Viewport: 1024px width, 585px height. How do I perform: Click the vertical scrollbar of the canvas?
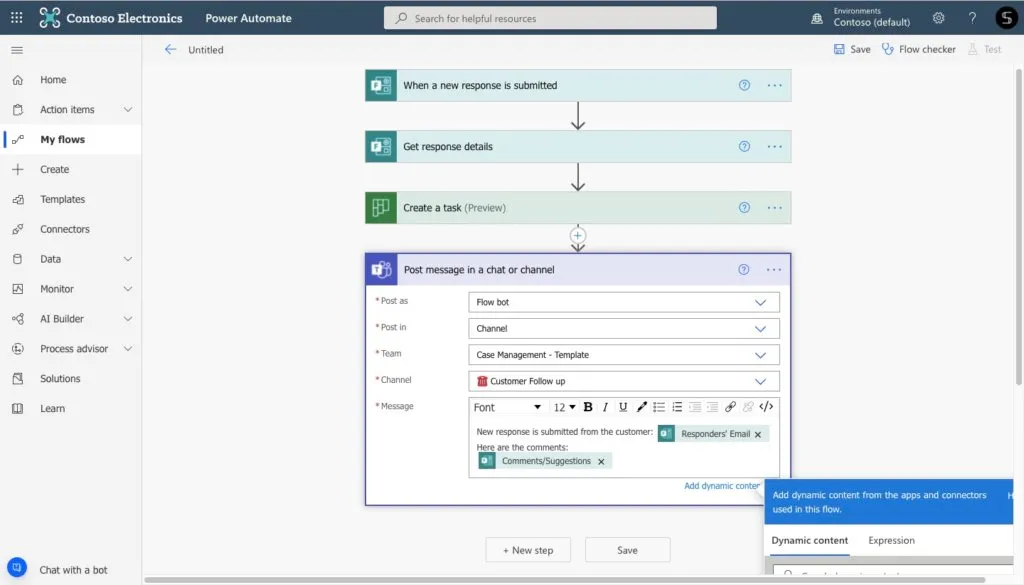pyautogui.click(x=1019, y=226)
